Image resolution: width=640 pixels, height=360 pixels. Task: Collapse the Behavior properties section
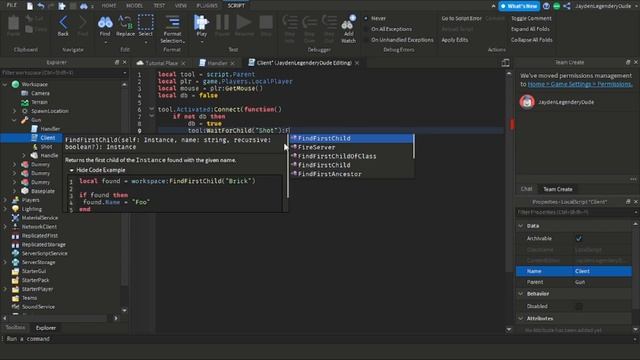(520, 293)
